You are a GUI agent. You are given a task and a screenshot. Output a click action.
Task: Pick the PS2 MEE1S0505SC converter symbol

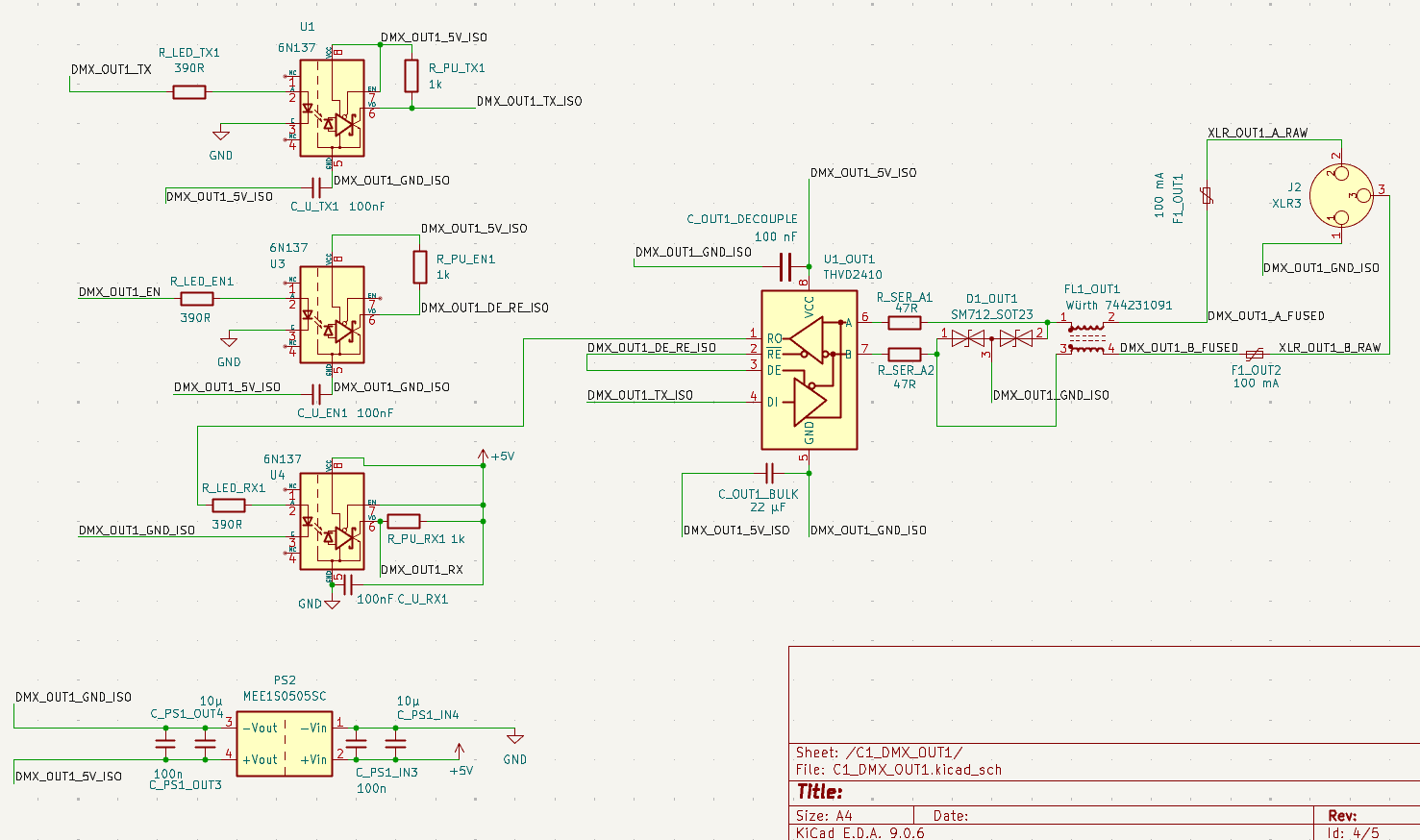(x=285, y=744)
